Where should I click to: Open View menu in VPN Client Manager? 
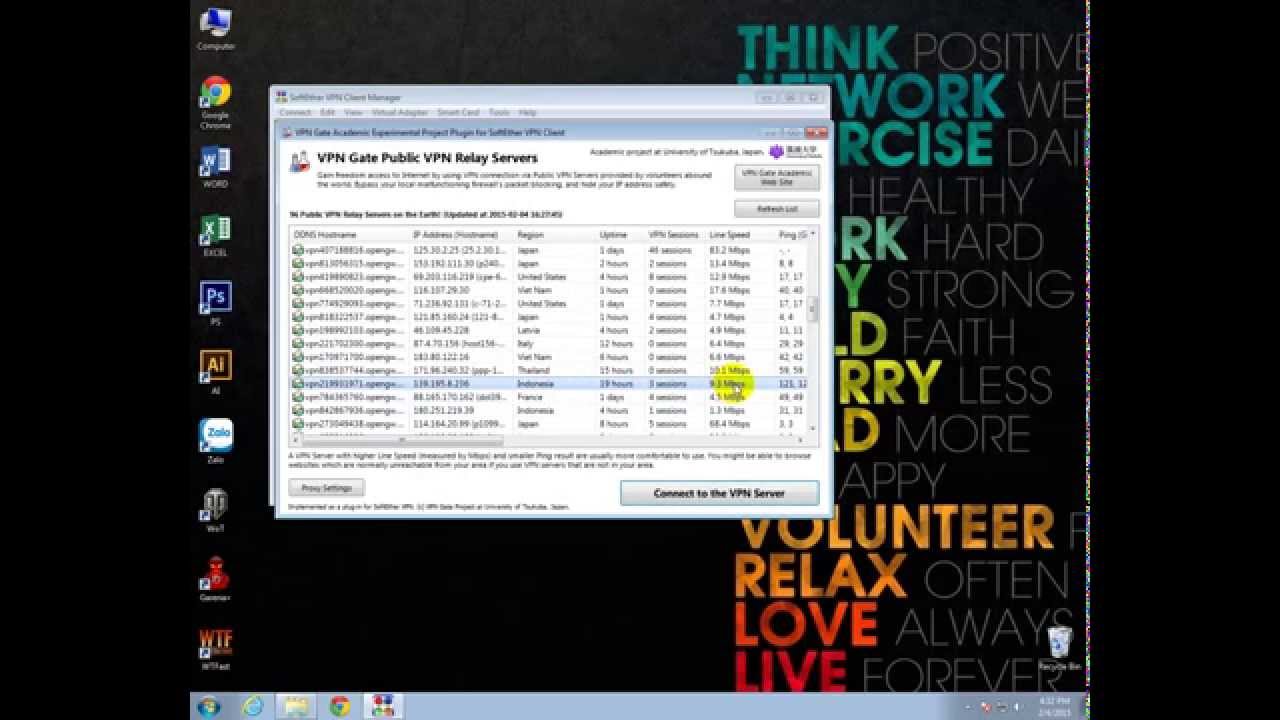[x=353, y=113]
